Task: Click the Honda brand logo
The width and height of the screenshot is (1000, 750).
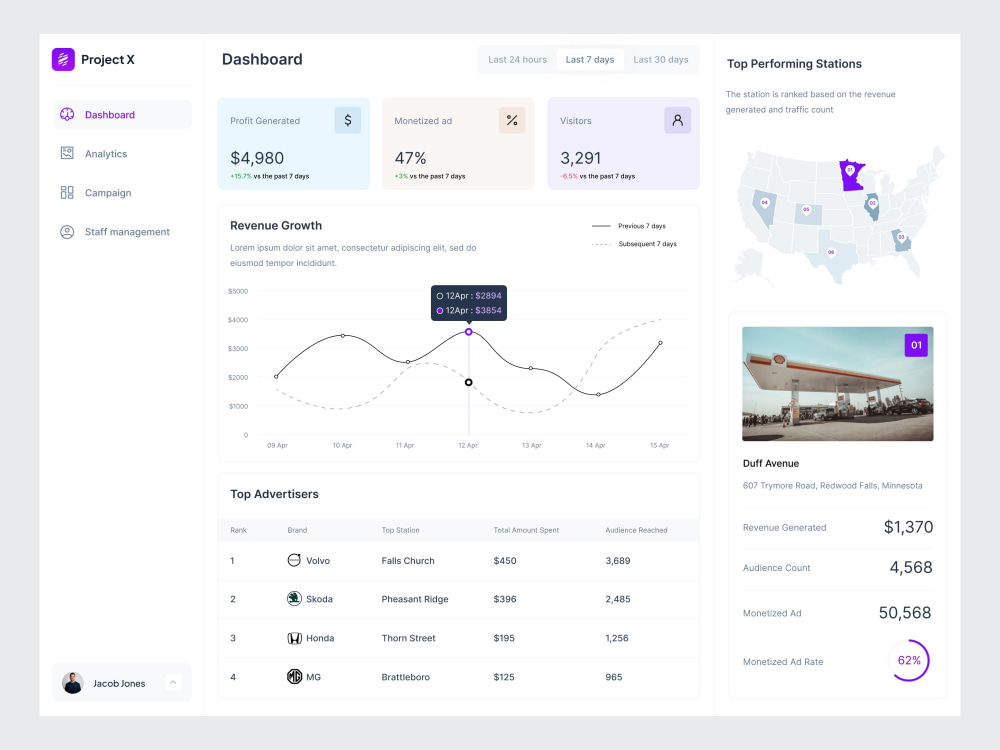Action: tap(294, 638)
